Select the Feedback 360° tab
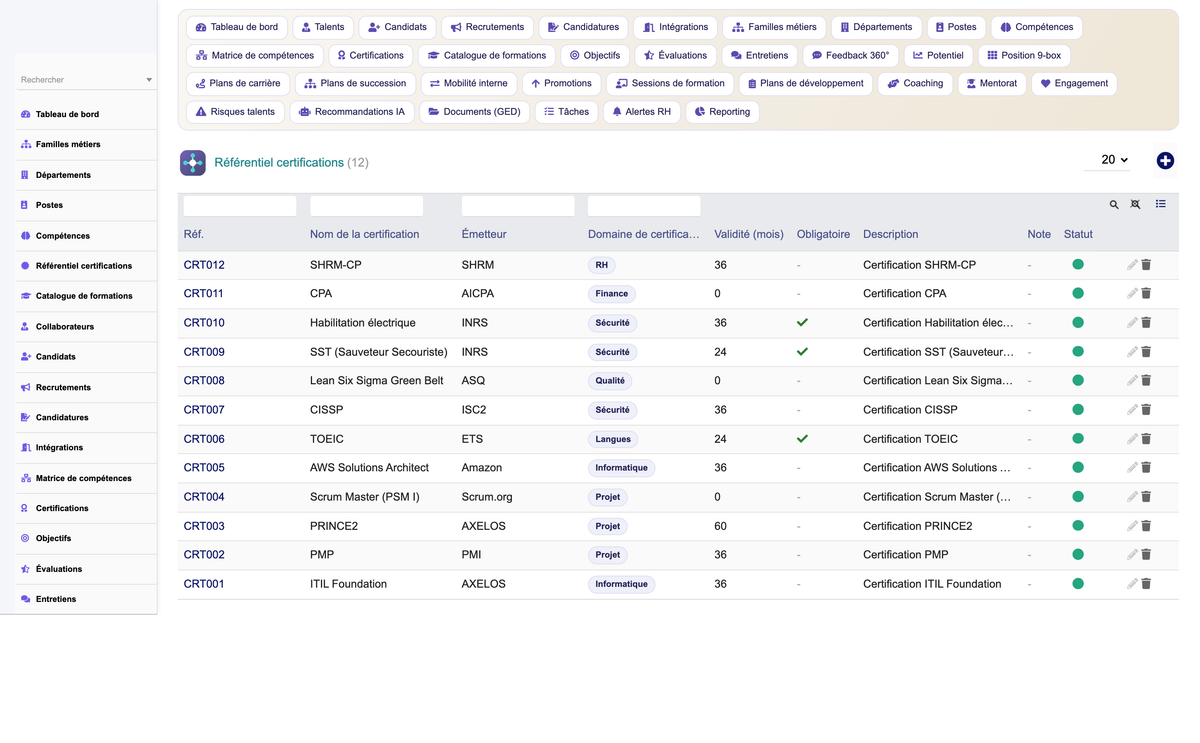Screen dimensions: 1200x743 point(850,55)
